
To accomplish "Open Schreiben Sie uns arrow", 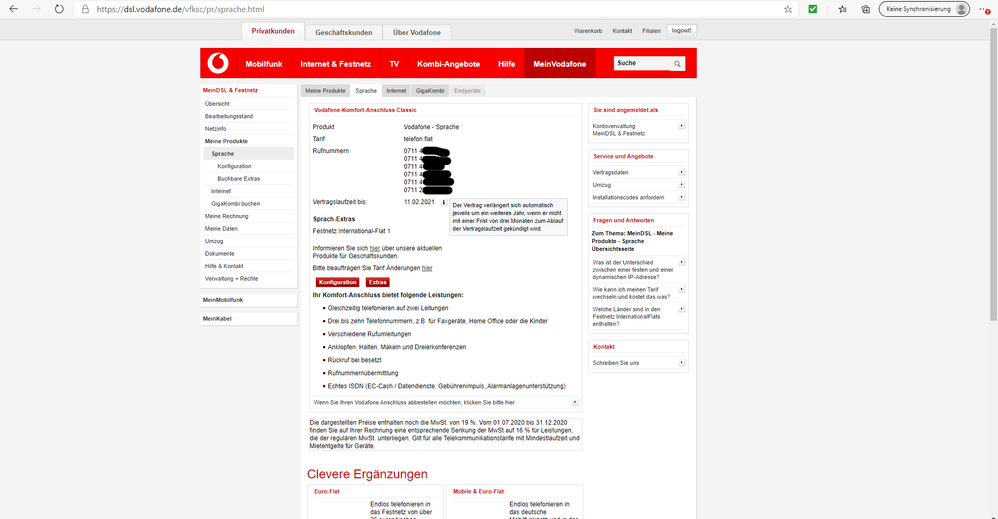I will coord(682,362).
